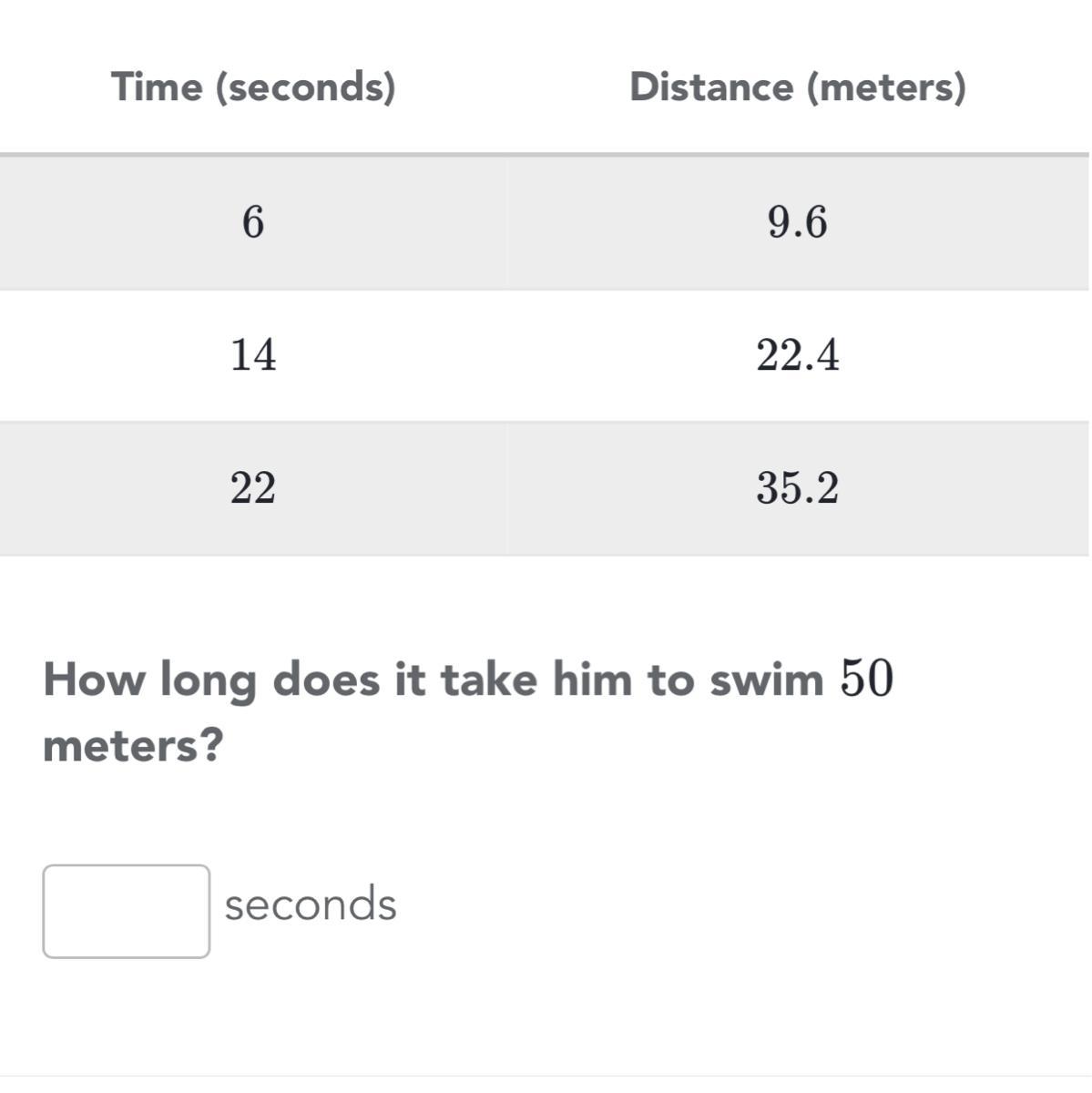The width and height of the screenshot is (1092, 1093).
Task: Click the time cell showing 22
Action: tap(253, 487)
